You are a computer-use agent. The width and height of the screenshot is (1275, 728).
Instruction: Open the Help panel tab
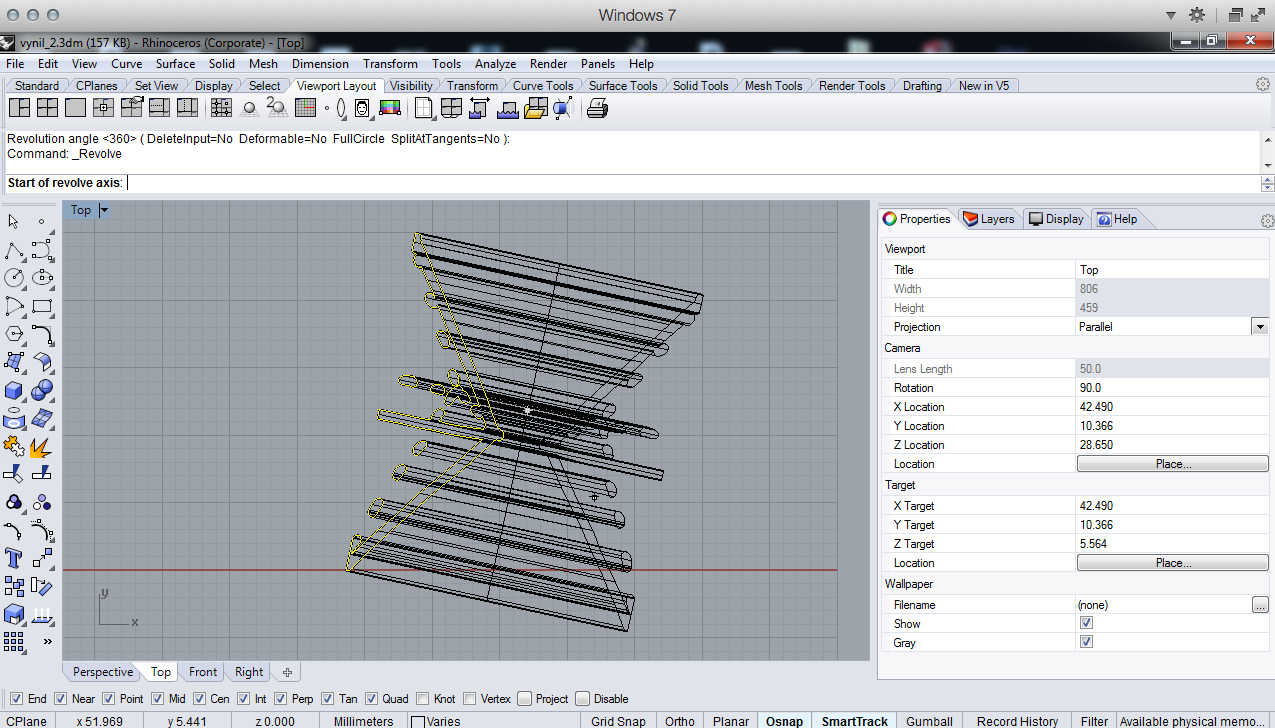point(1116,219)
